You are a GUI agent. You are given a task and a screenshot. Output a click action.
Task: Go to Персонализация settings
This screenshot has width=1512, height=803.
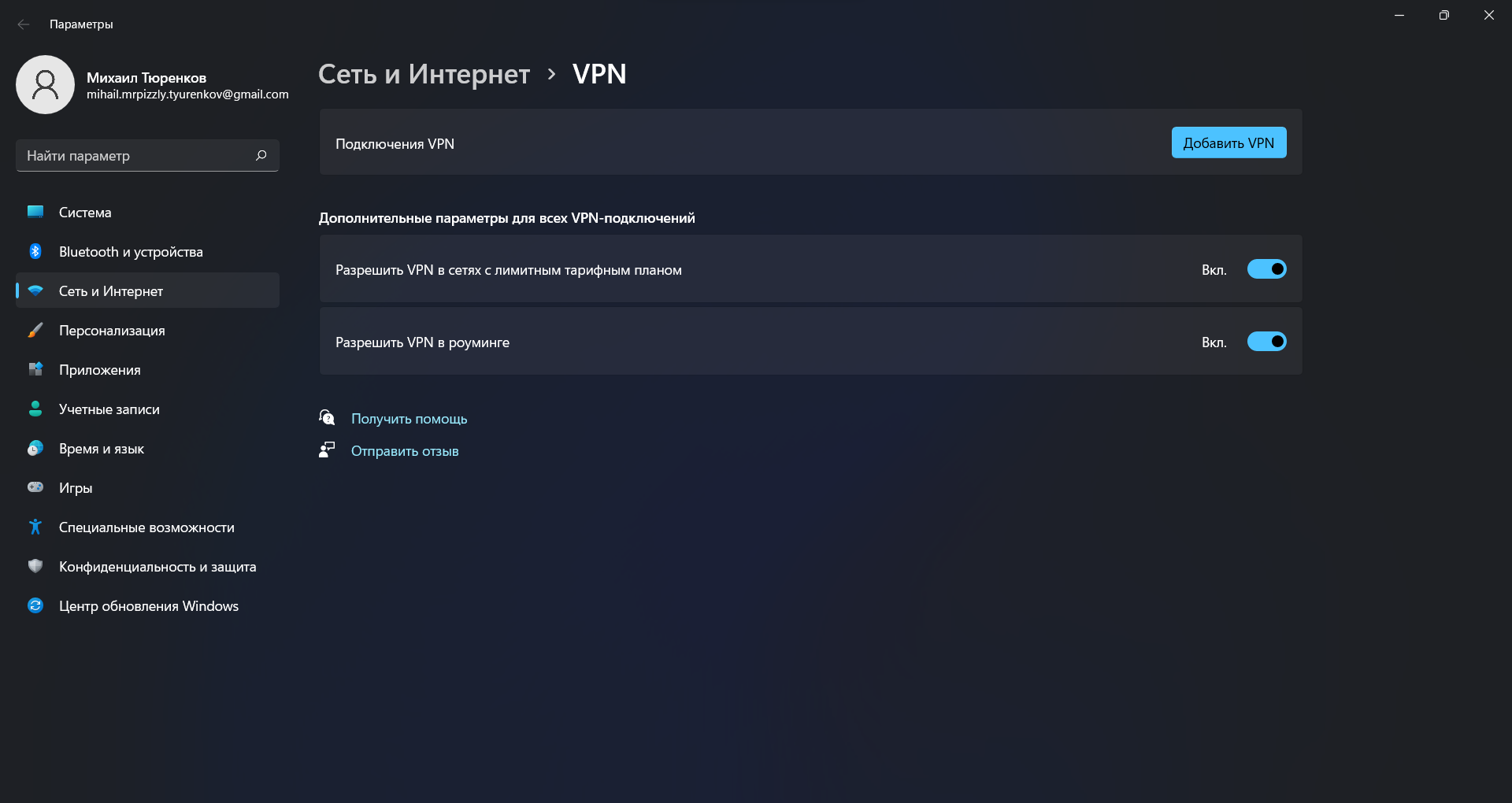pos(147,330)
